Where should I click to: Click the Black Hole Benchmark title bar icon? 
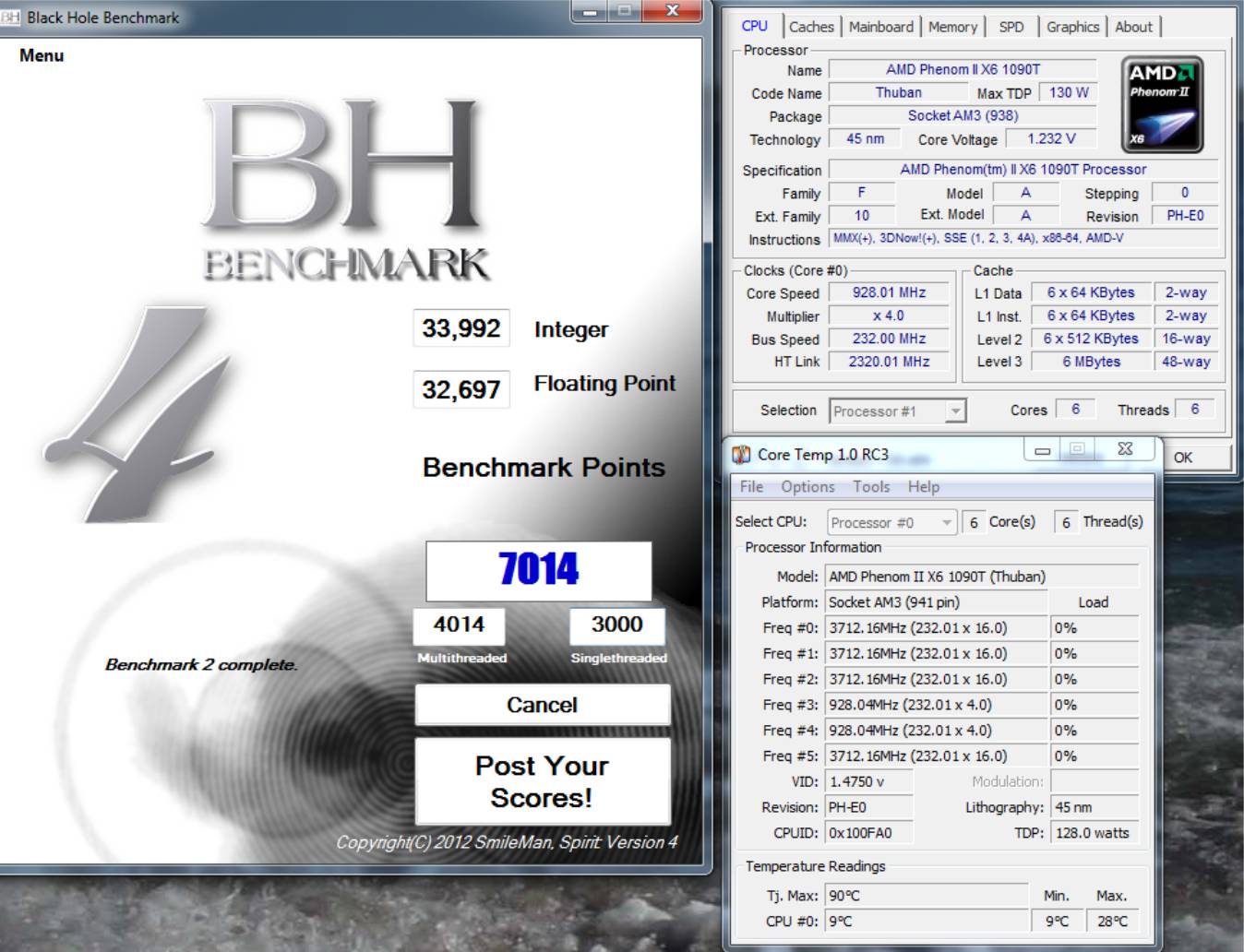coord(10,18)
